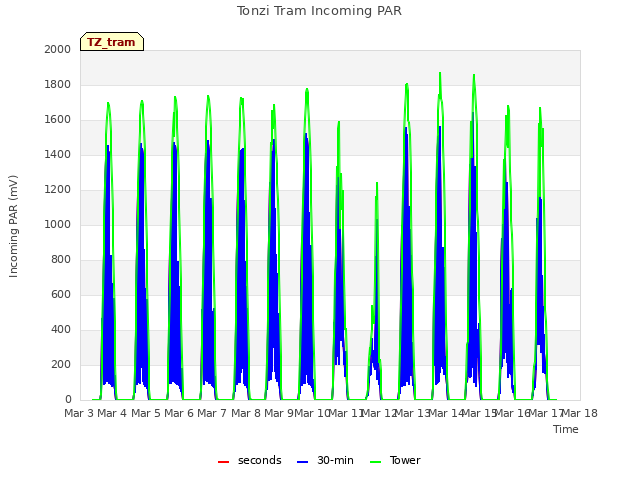Click the chart title Tonzi Tram Incoming PAR
The image size is (640, 480).
click(319, 11)
